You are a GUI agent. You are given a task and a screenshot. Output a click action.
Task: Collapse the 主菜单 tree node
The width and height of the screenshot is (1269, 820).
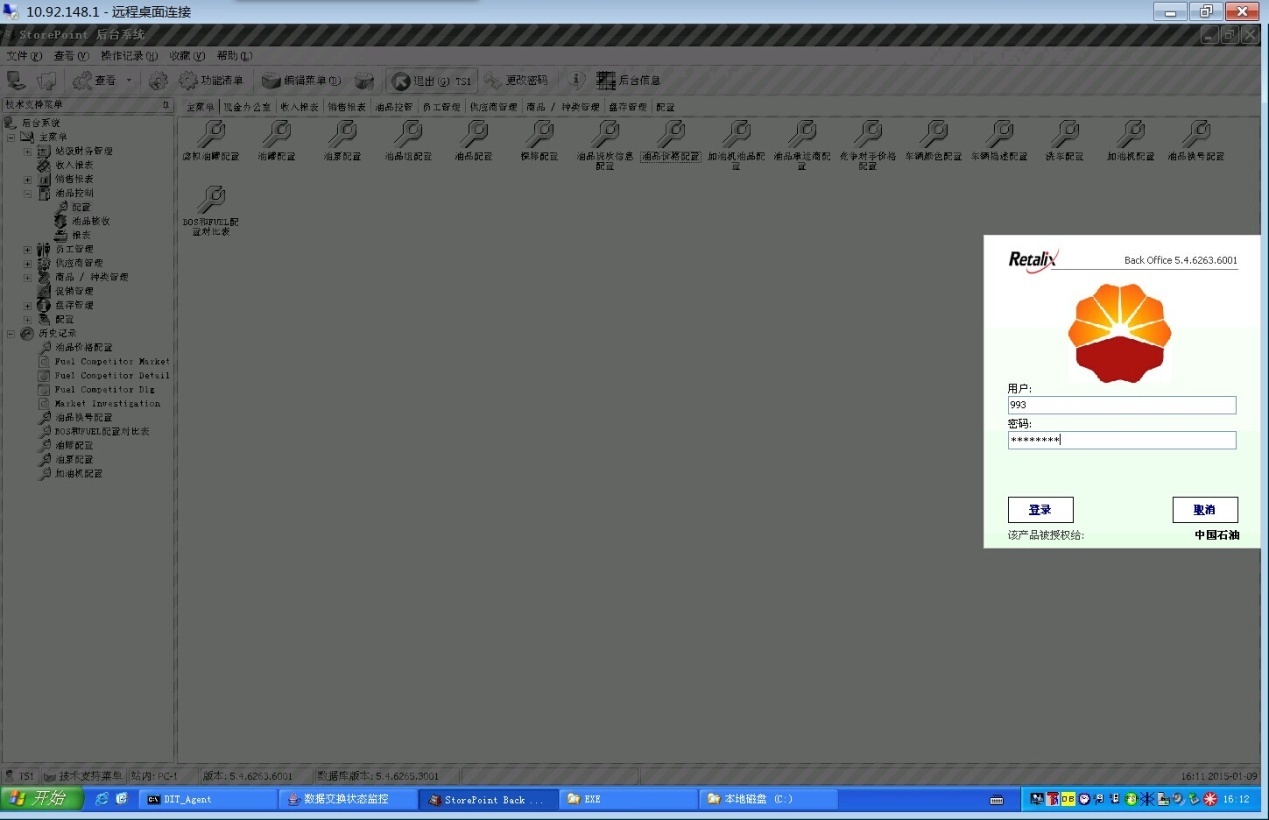click(x=11, y=137)
